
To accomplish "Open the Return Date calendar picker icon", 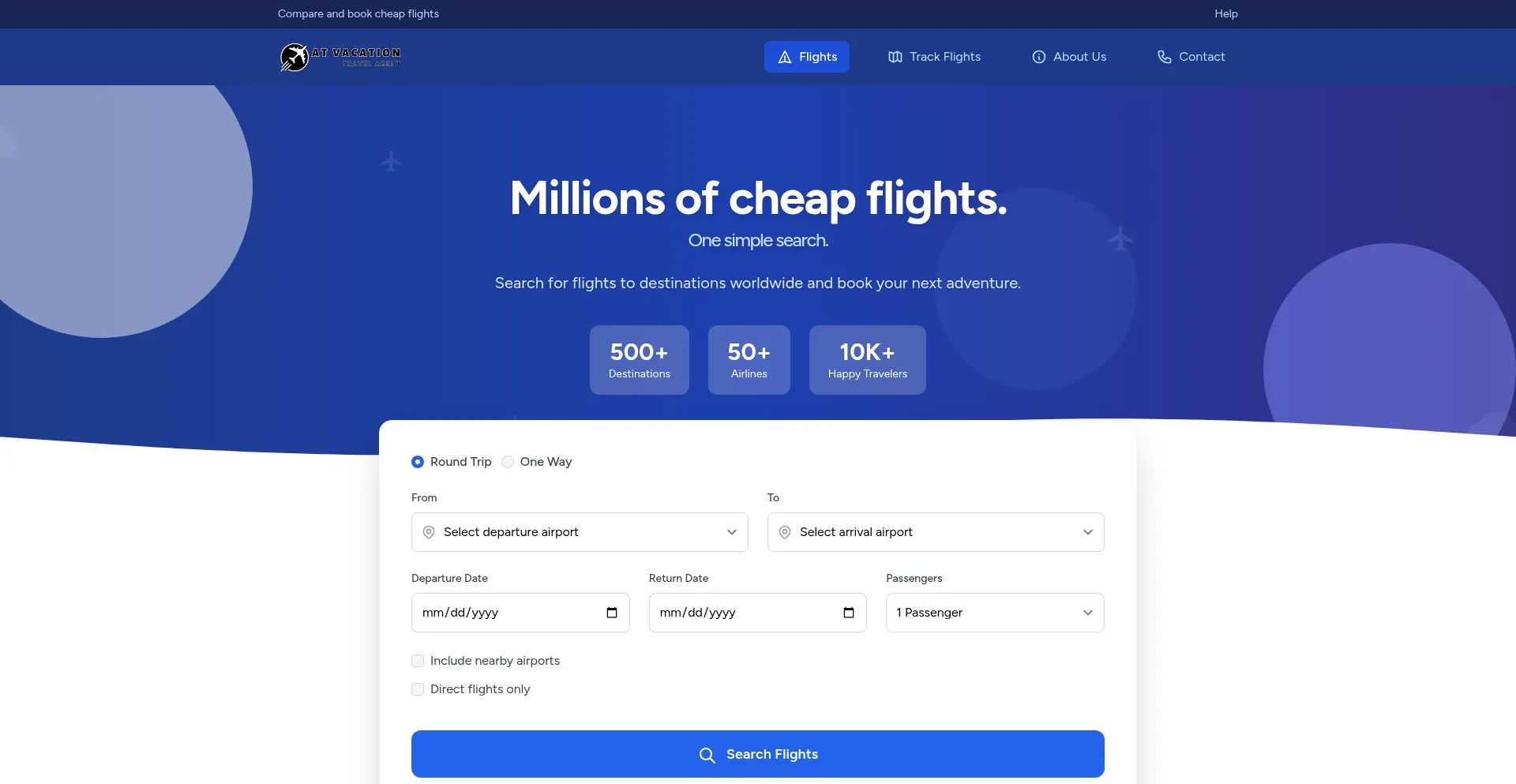I will coord(849,613).
